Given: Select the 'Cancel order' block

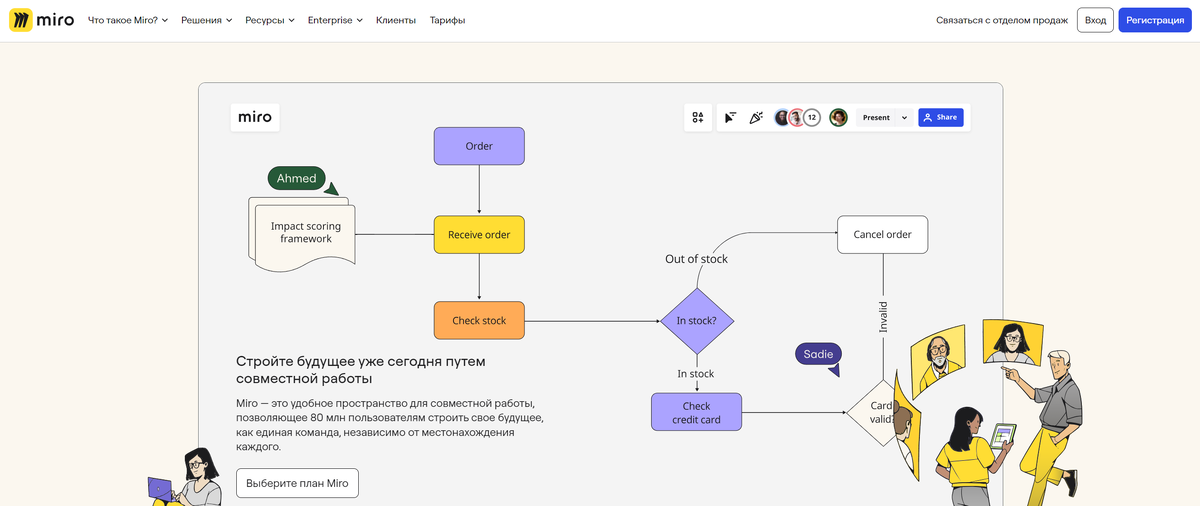Looking at the screenshot, I should tap(882, 234).
